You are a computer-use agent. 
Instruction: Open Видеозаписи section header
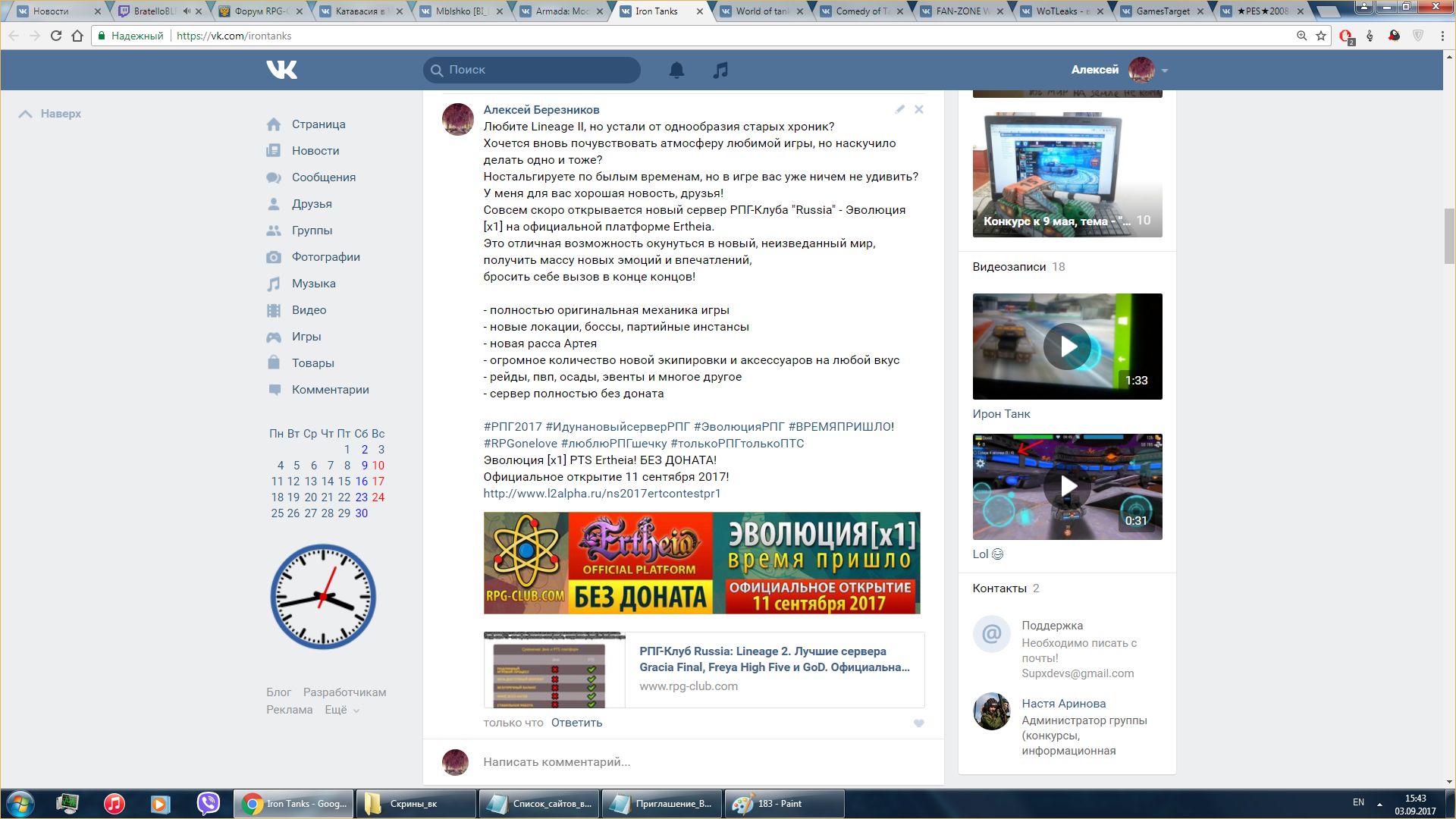1018,267
